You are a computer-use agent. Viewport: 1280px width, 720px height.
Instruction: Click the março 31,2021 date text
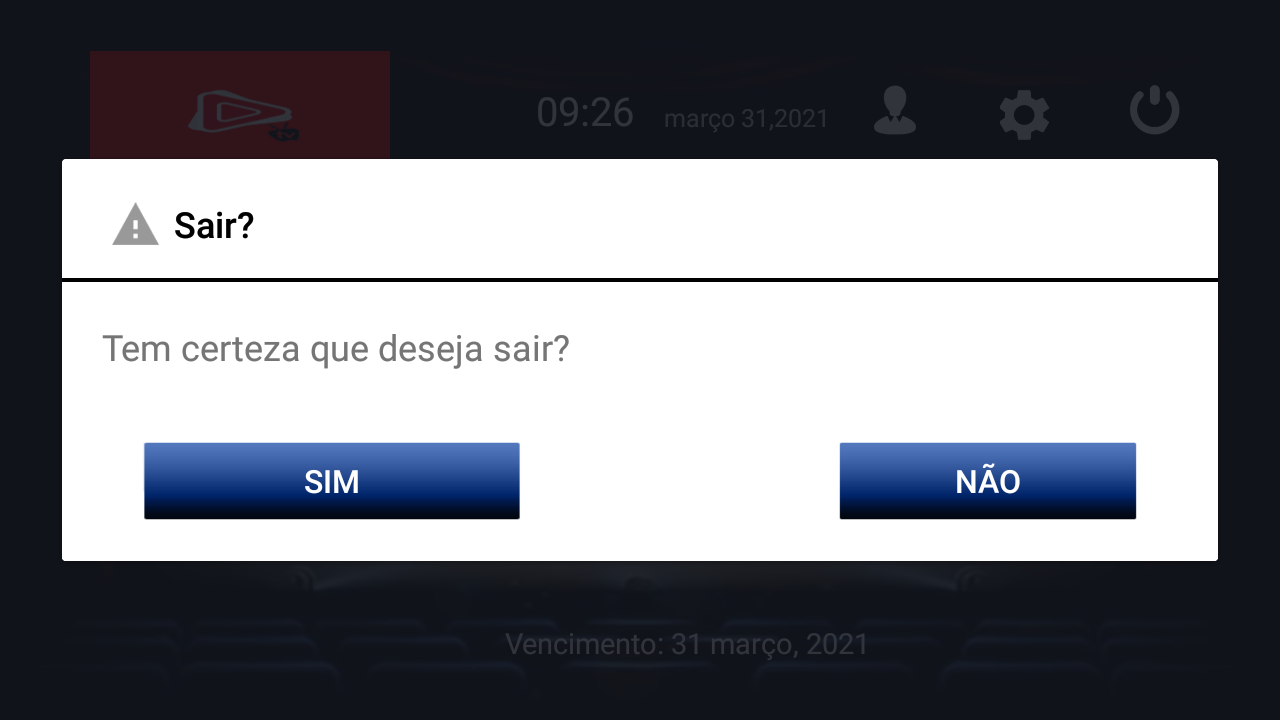pyautogui.click(x=746, y=119)
